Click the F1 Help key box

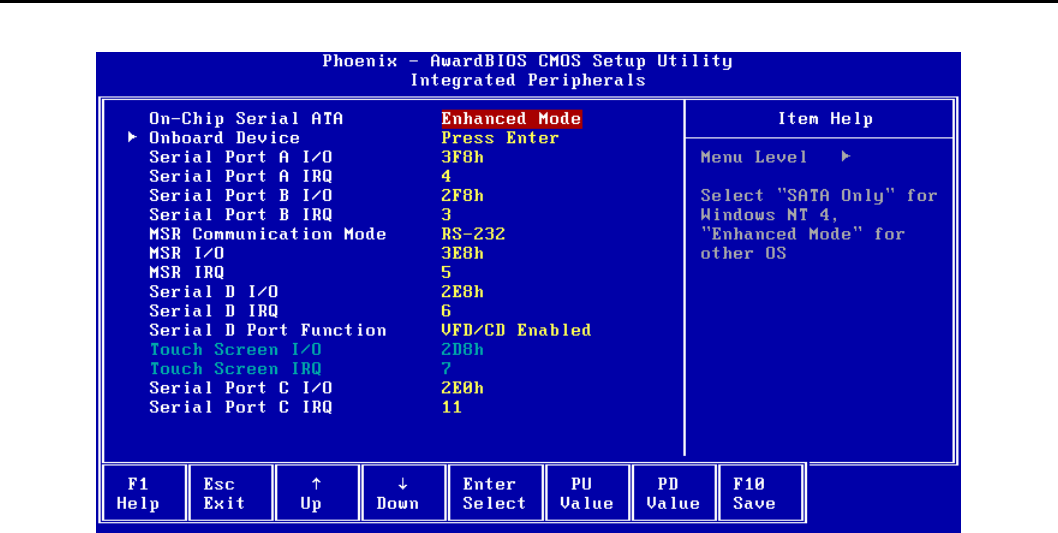(143, 493)
